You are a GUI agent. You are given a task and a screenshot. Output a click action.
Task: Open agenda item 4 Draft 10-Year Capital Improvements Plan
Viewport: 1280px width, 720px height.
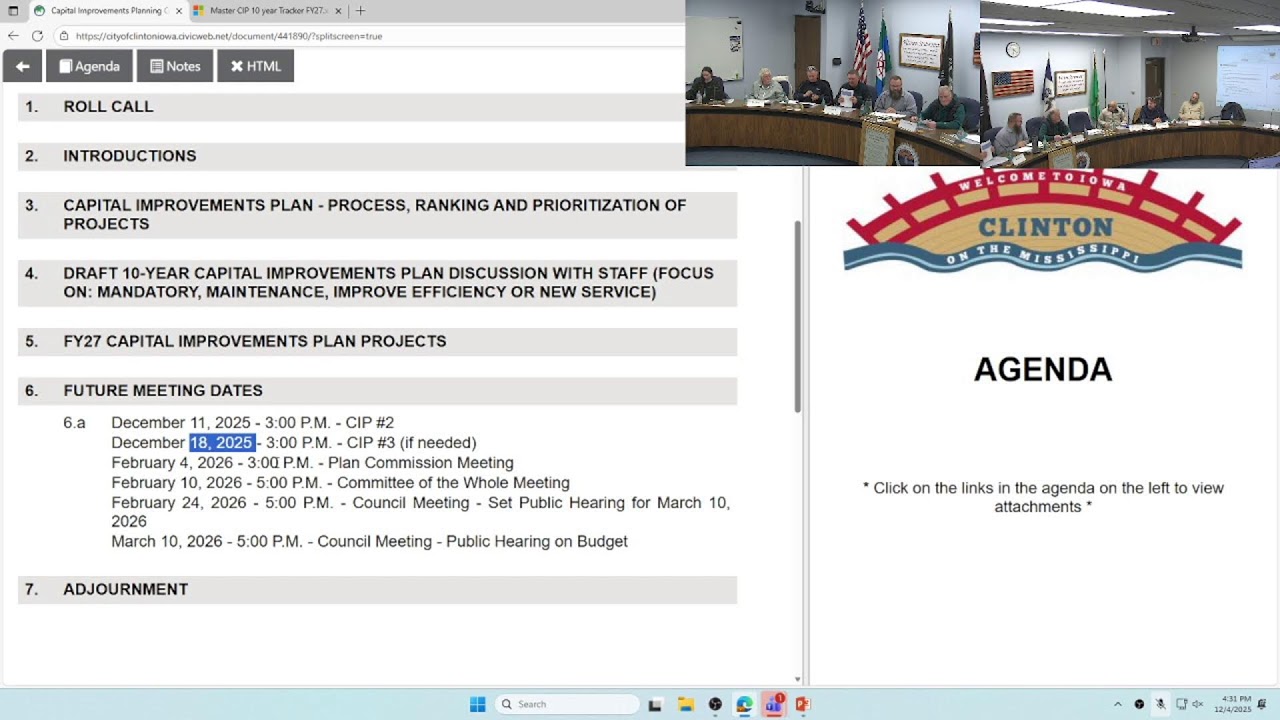coord(377,283)
